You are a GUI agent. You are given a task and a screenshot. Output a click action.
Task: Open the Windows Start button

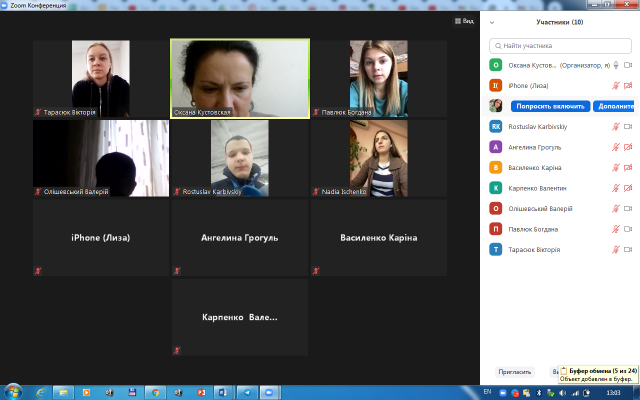(13, 392)
